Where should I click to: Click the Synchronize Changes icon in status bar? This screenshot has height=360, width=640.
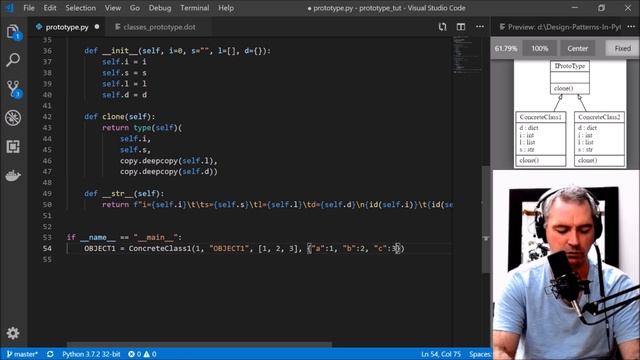(x=50, y=354)
